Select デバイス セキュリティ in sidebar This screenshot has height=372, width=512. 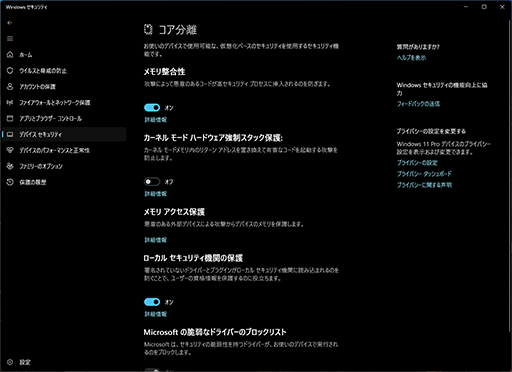click(x=64, y=134)
